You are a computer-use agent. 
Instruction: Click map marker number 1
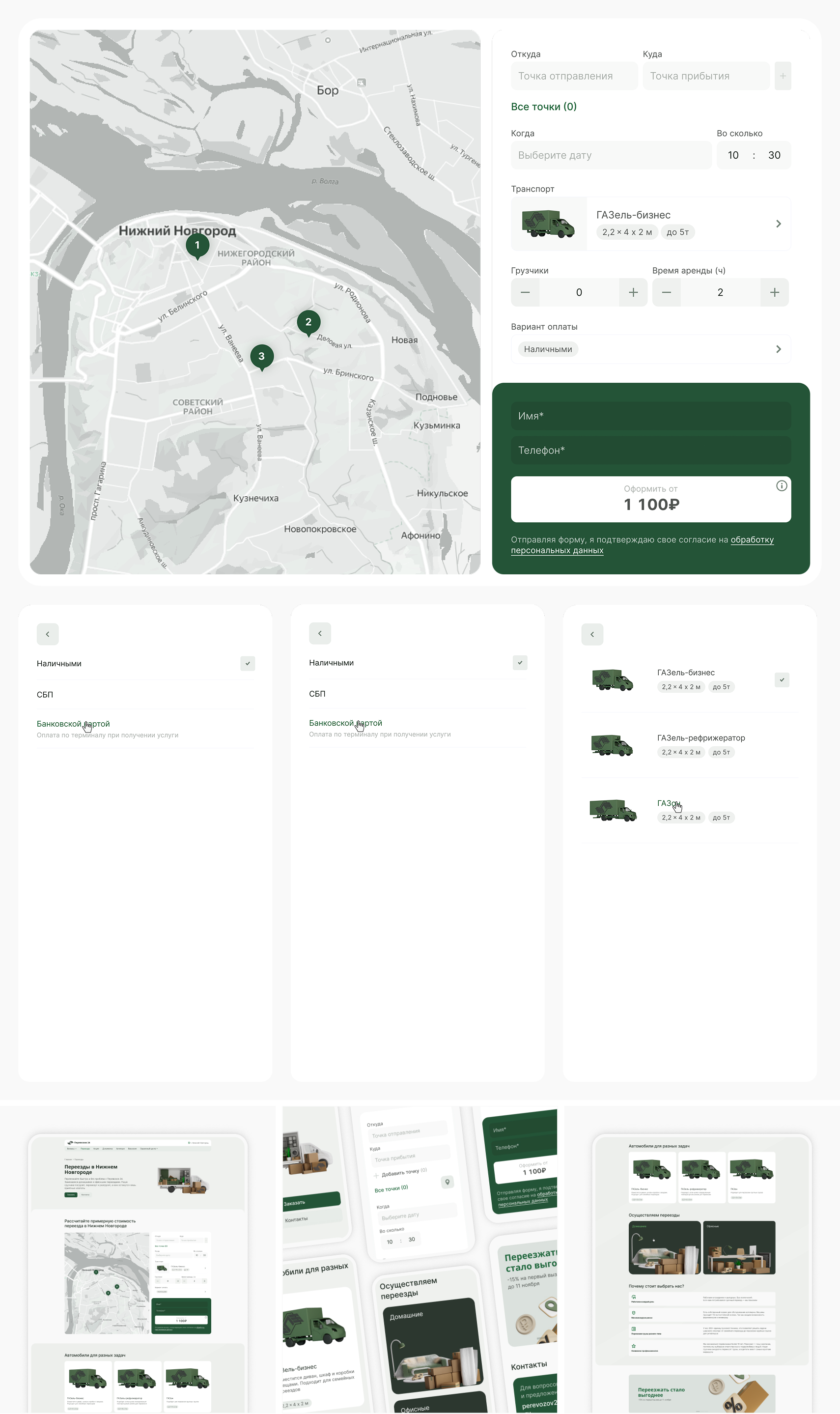pyautogui.click(x=197, y=245)
